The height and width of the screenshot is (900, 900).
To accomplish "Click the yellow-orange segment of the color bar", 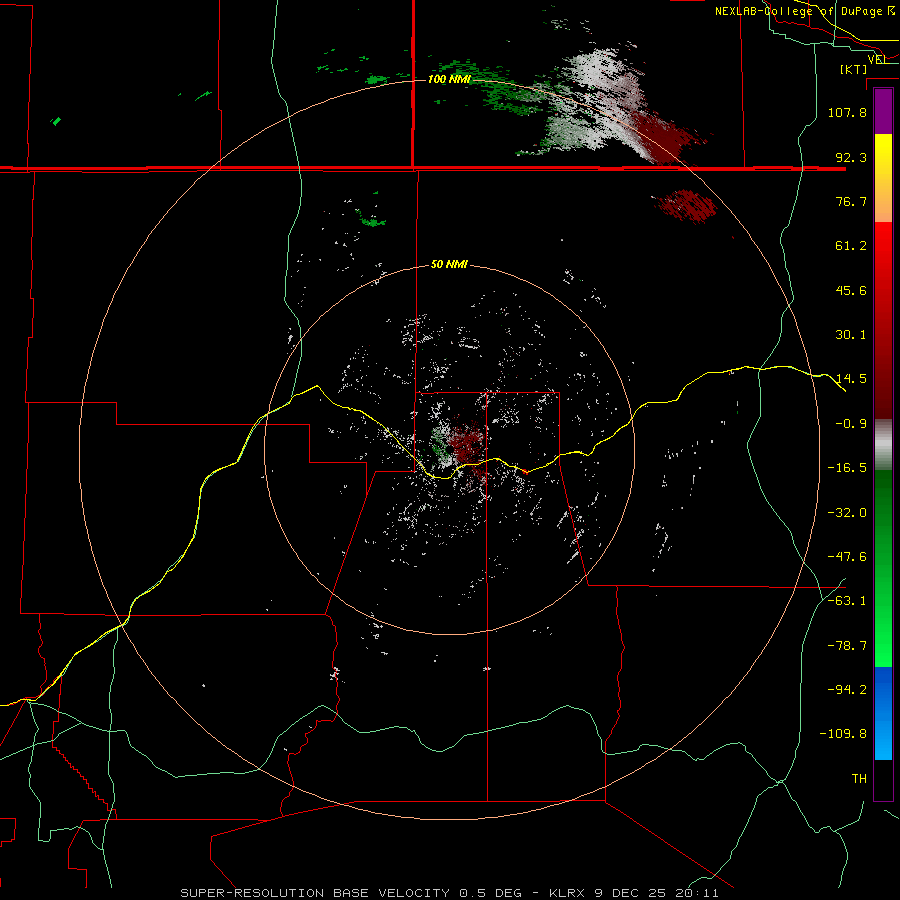I will 883,178.
